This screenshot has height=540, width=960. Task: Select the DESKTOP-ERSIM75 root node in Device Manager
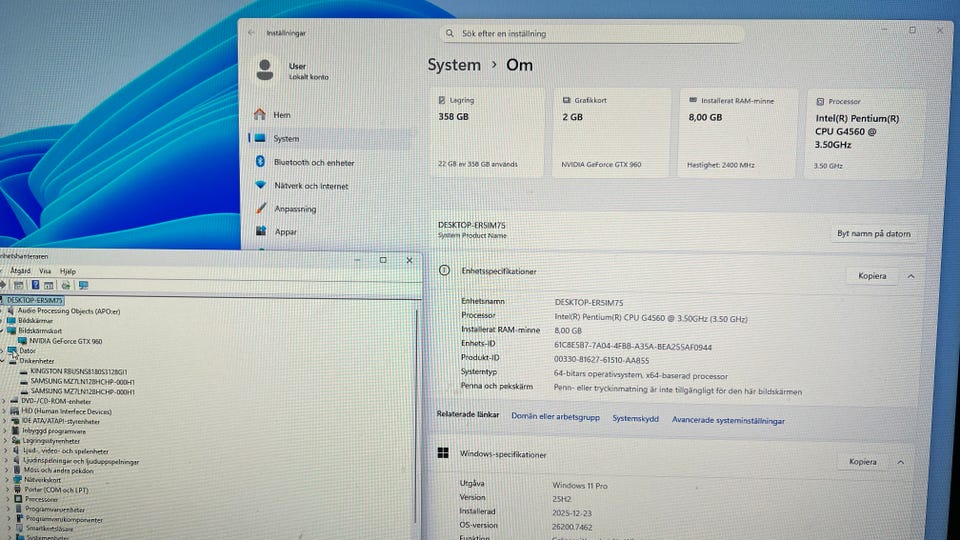[34, 300]
